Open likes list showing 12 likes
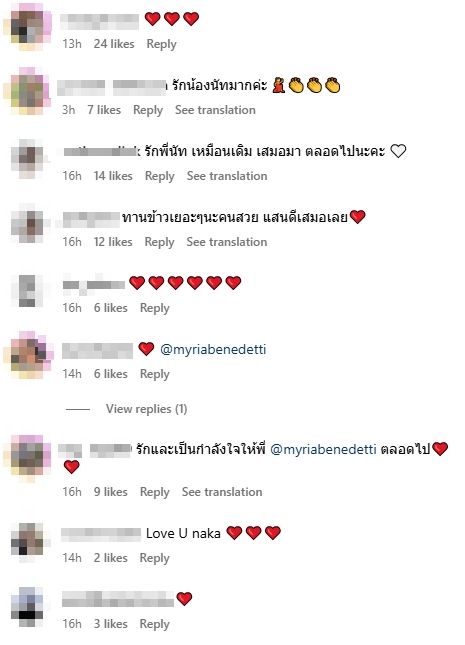Image resolution: width=465 pixels, height=645 pixels. click(113, 242)
